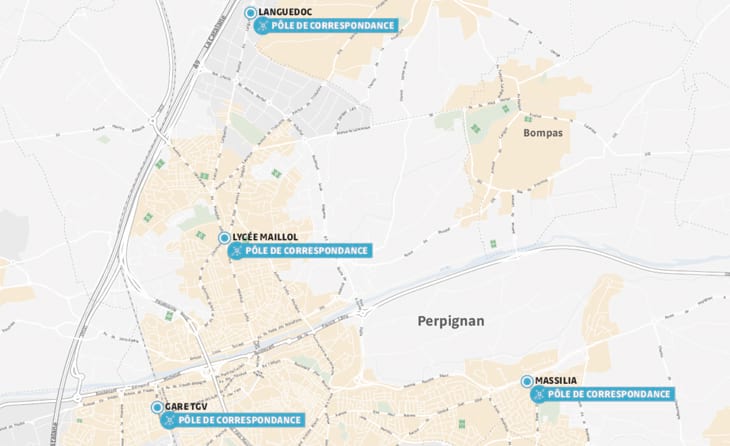The image size is (730, 446).
Task: Open Pôle de correspondance text under Languedoc
Action: (333, 26)
